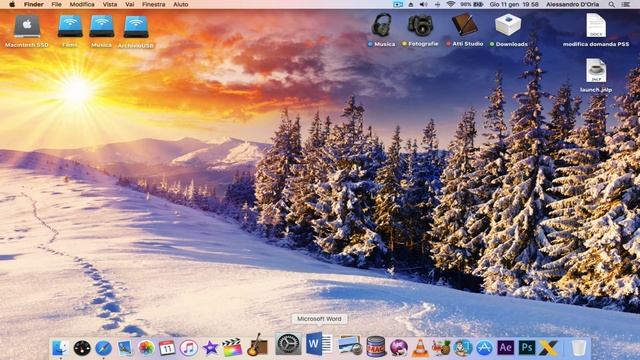Launch Microsoft Word from the Dock
Screen dimensions: 640x360
pyautogui.click(x=319, y=344)
